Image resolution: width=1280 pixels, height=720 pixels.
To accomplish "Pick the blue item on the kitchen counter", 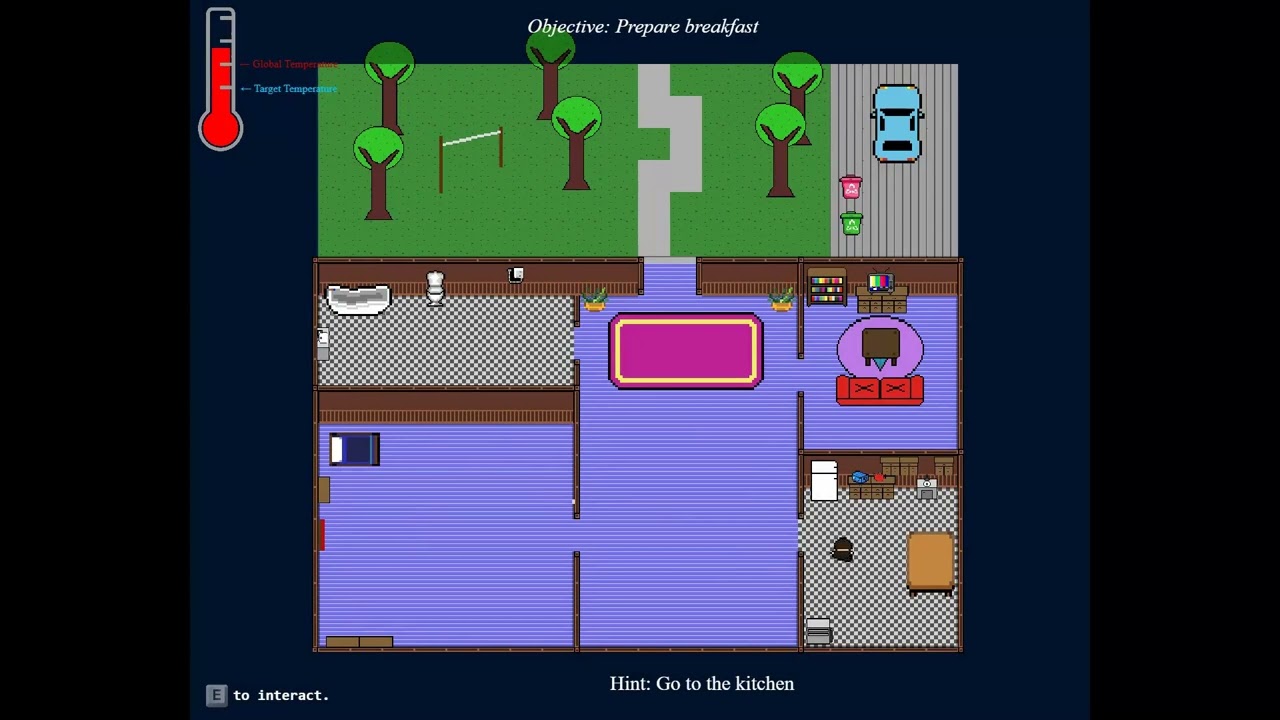I will (x=860, y=478).
